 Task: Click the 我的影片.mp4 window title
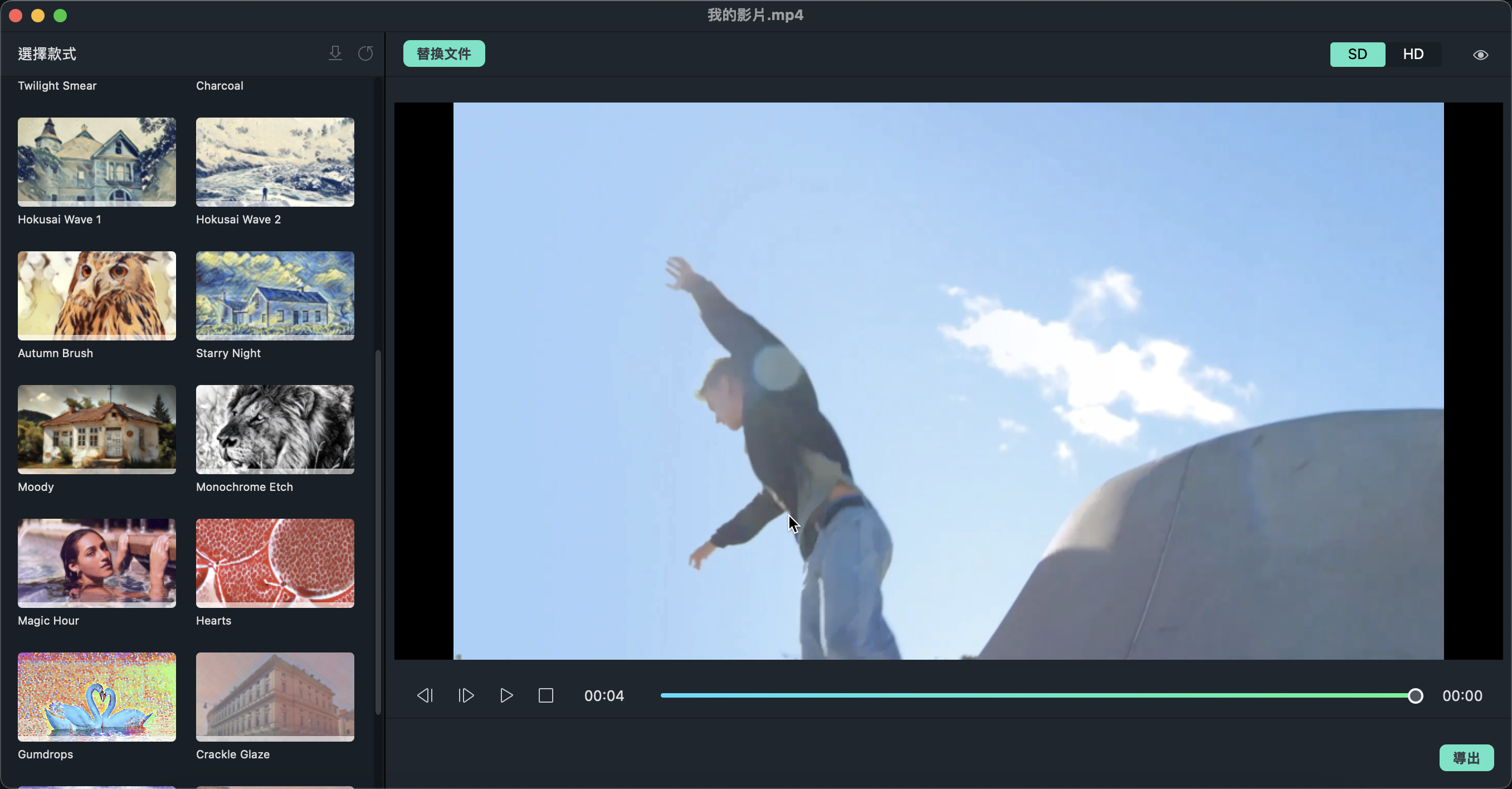[755, 14]
